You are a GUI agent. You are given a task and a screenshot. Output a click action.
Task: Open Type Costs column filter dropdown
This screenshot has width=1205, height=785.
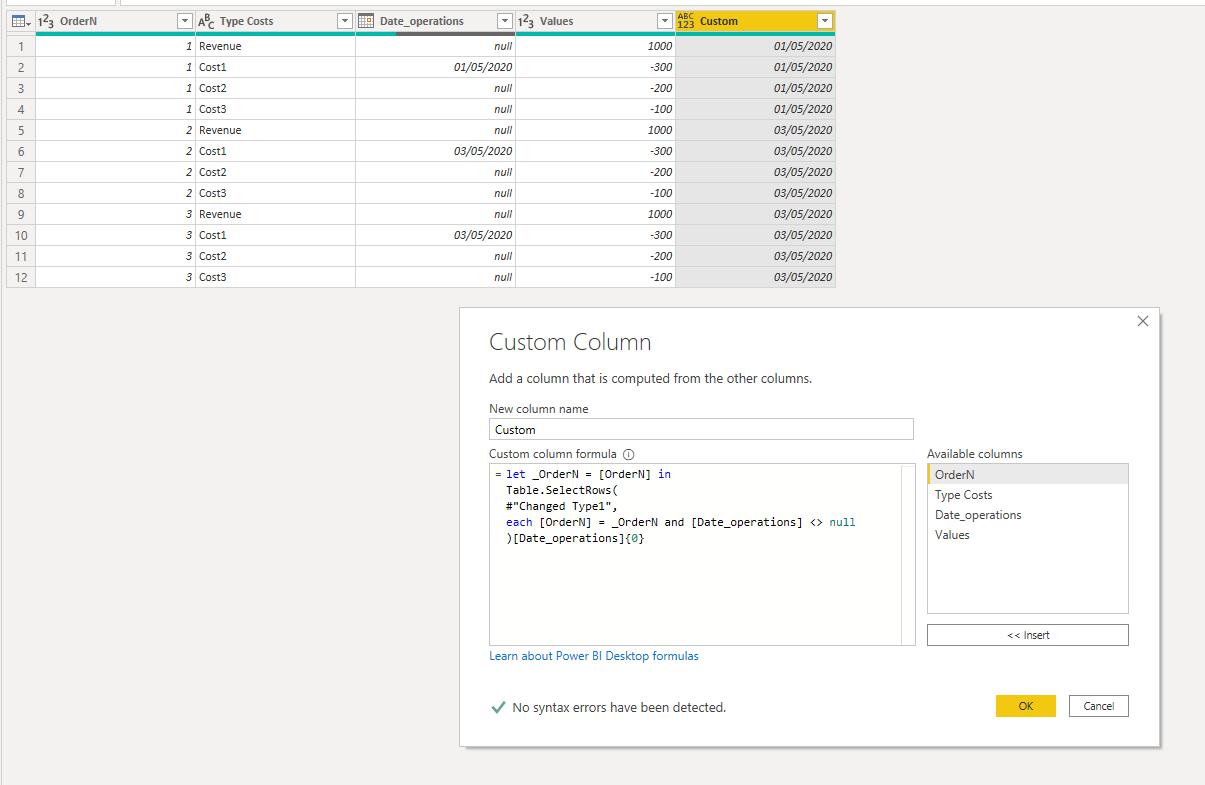(344, 21)
